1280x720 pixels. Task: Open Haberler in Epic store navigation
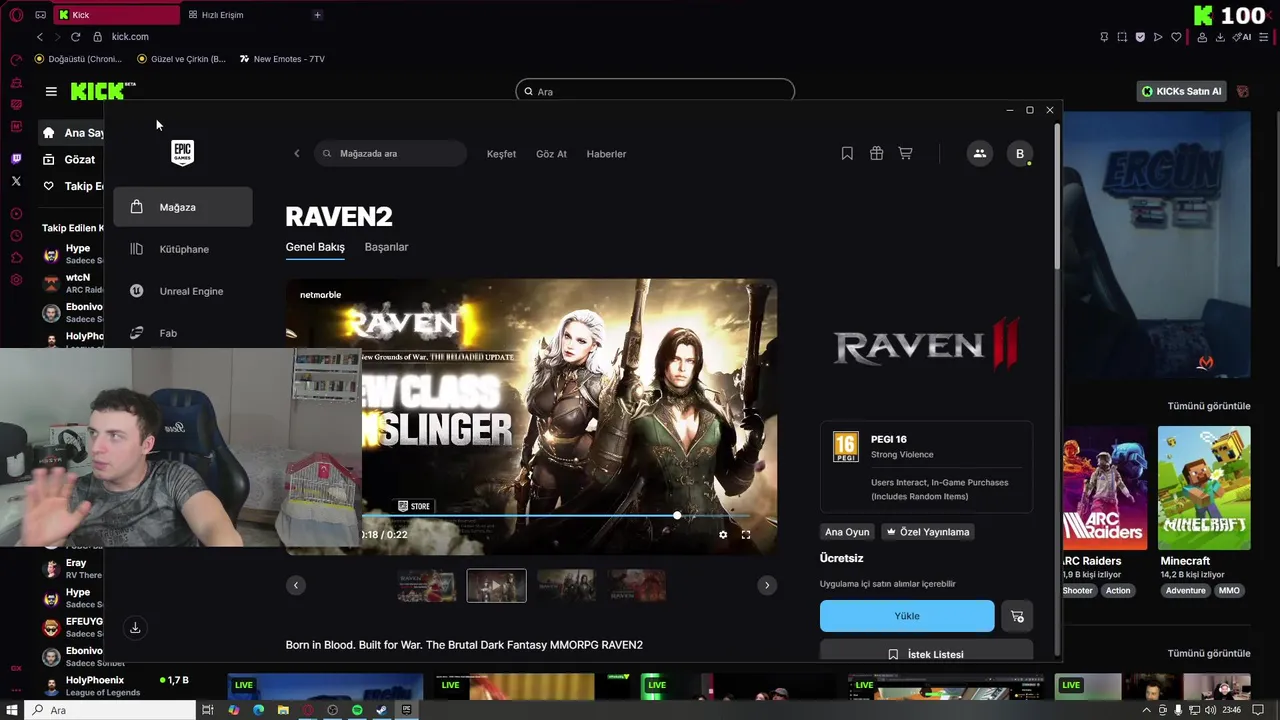tap(606, 154)
